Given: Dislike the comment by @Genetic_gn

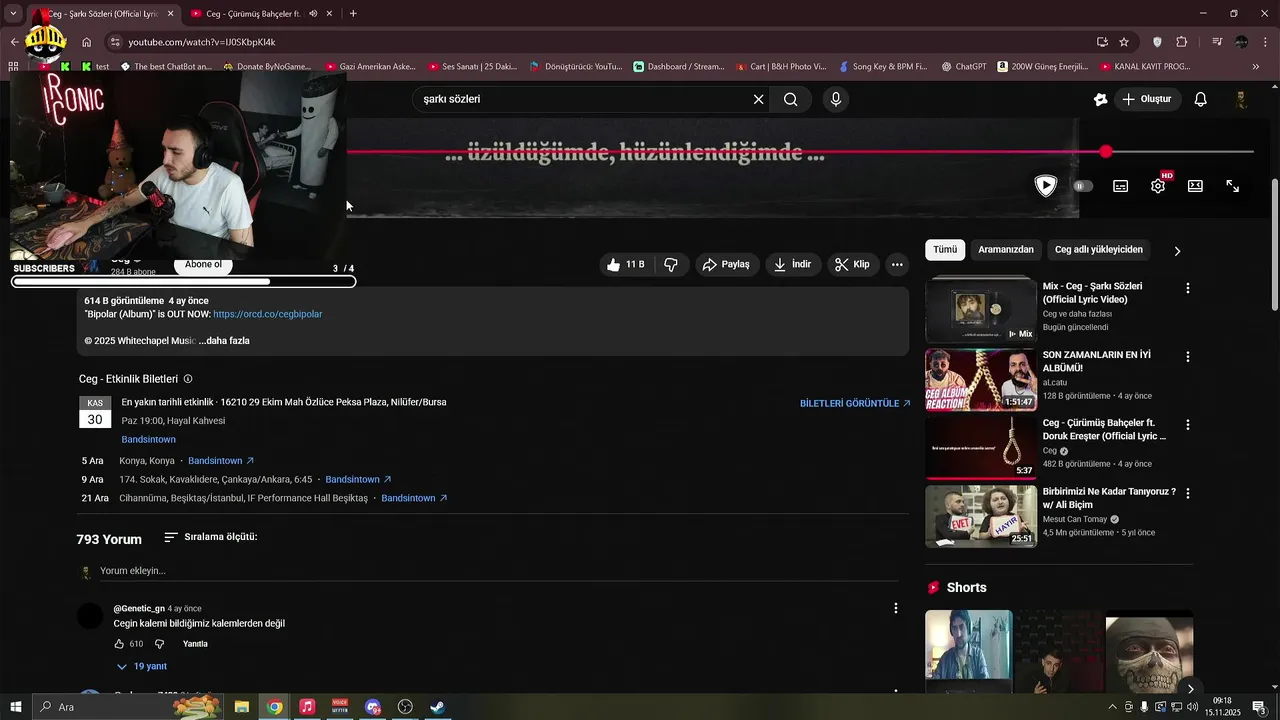Looking at the screenshot, I should pos(159,644).
